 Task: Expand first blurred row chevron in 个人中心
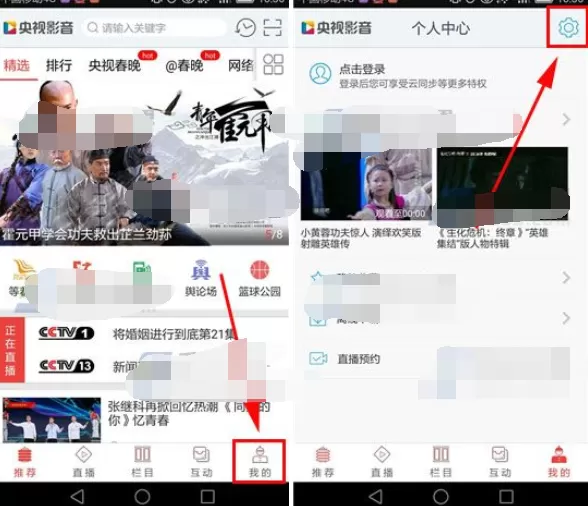coord(566,120)
